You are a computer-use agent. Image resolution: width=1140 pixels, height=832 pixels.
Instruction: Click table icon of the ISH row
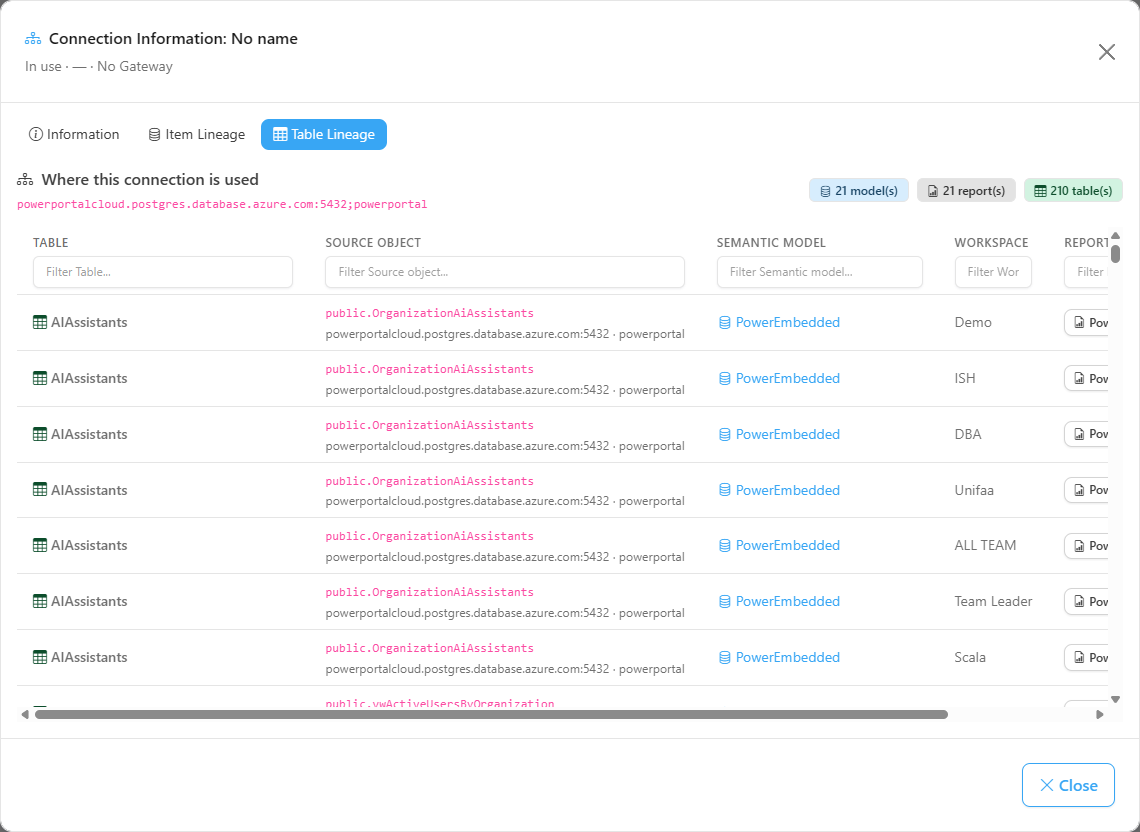tap(40, 378)
